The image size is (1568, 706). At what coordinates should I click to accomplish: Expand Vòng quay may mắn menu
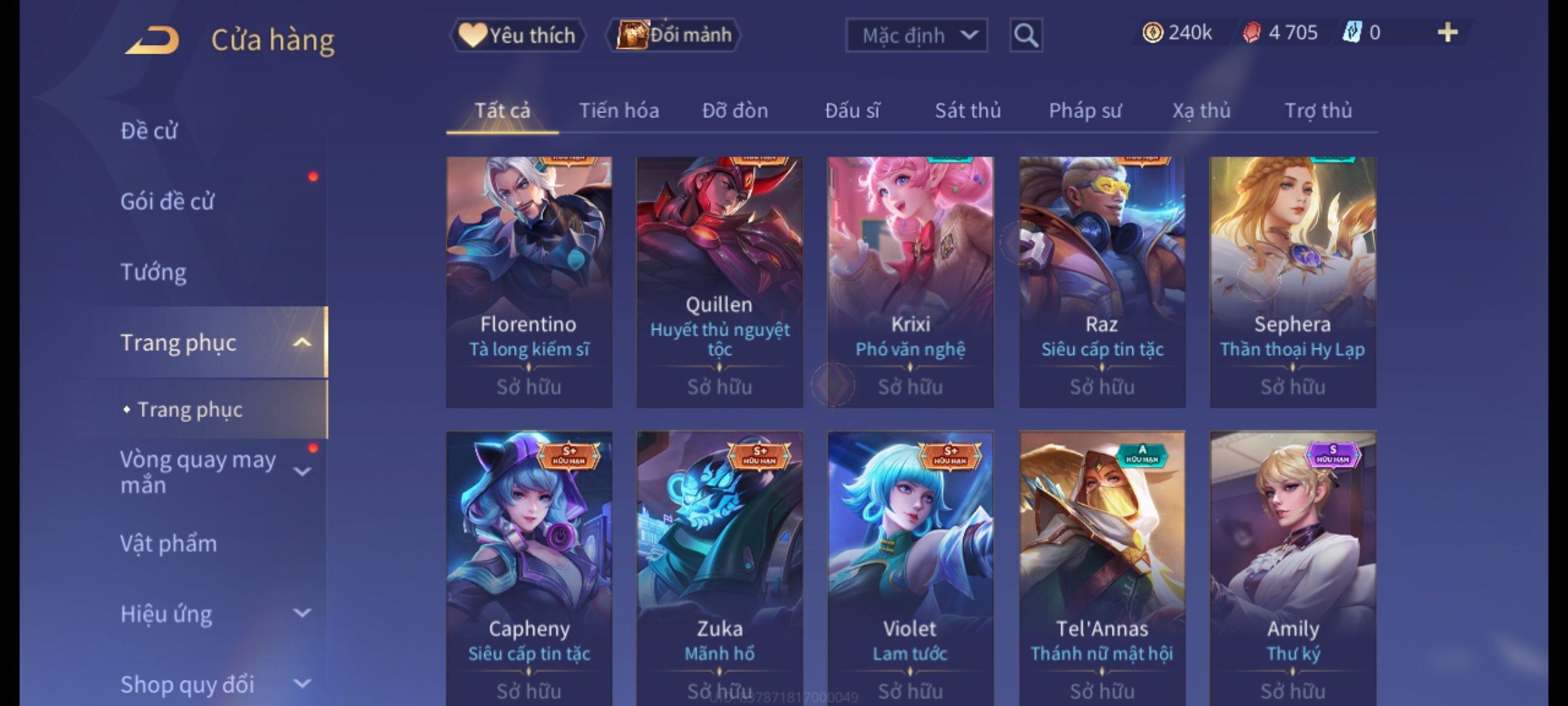302,471
